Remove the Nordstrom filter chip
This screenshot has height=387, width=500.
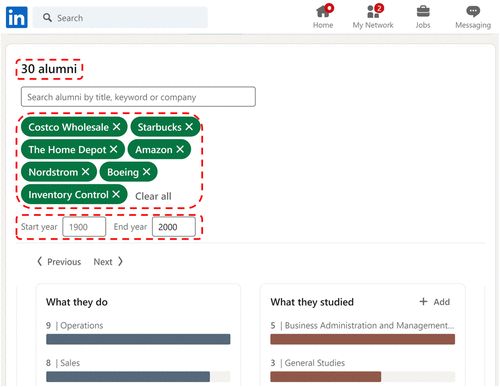[x=86, y=172]
